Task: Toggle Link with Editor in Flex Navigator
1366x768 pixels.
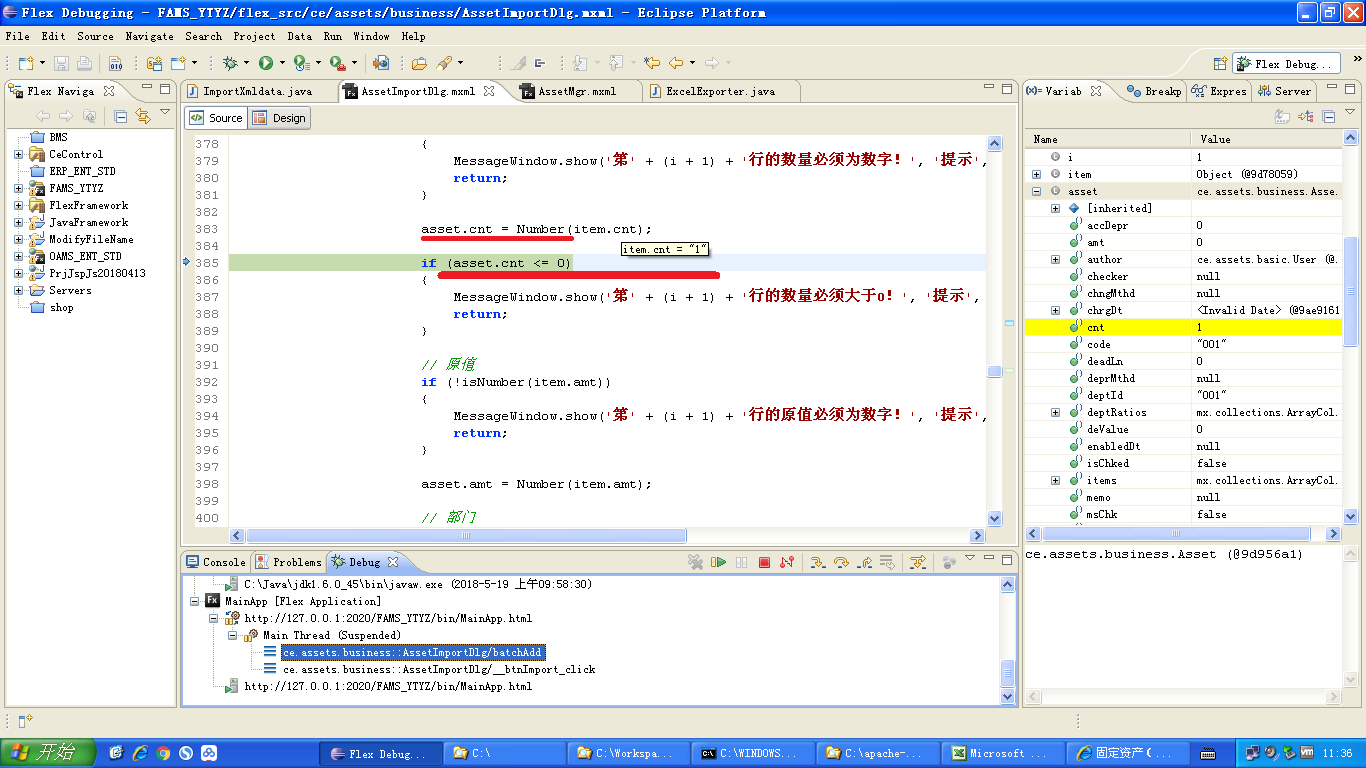Action: (143, 116)
